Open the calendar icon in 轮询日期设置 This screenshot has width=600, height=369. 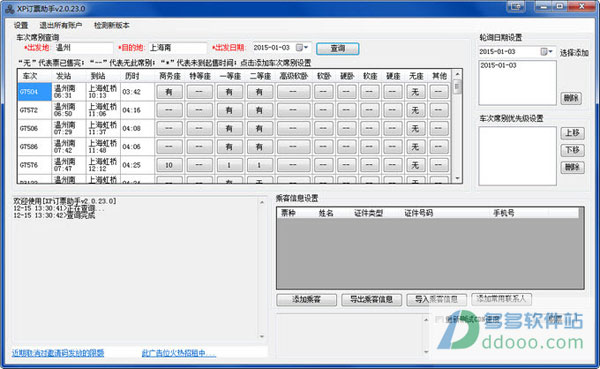pyautogui.click(x=543, y=52)
